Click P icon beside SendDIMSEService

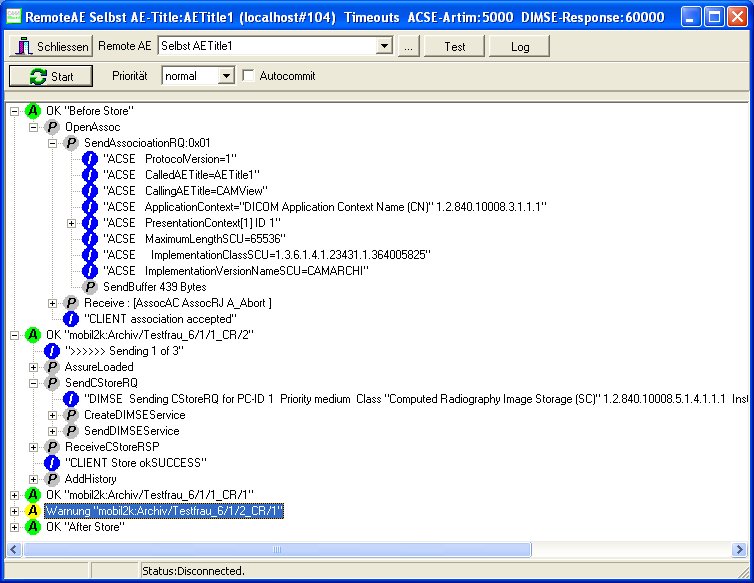[71, 431]
